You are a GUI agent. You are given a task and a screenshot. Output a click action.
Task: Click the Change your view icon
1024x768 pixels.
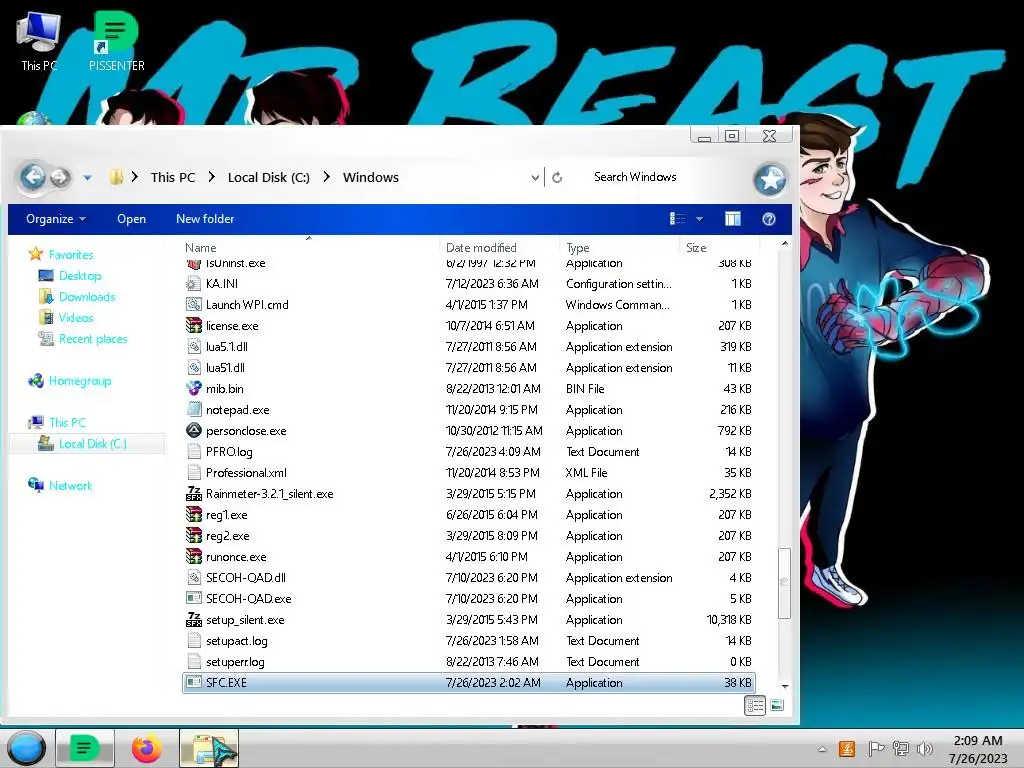678,219
